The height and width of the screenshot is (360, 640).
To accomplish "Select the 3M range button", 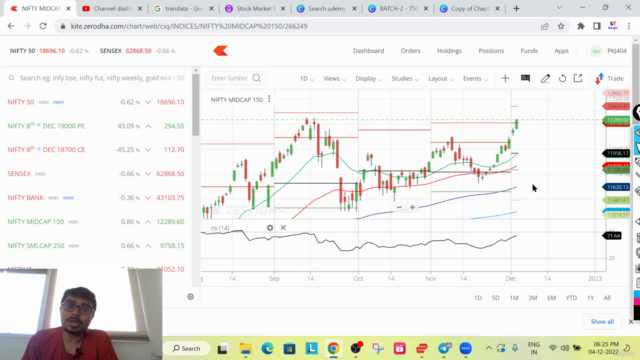I will point(533,298).
